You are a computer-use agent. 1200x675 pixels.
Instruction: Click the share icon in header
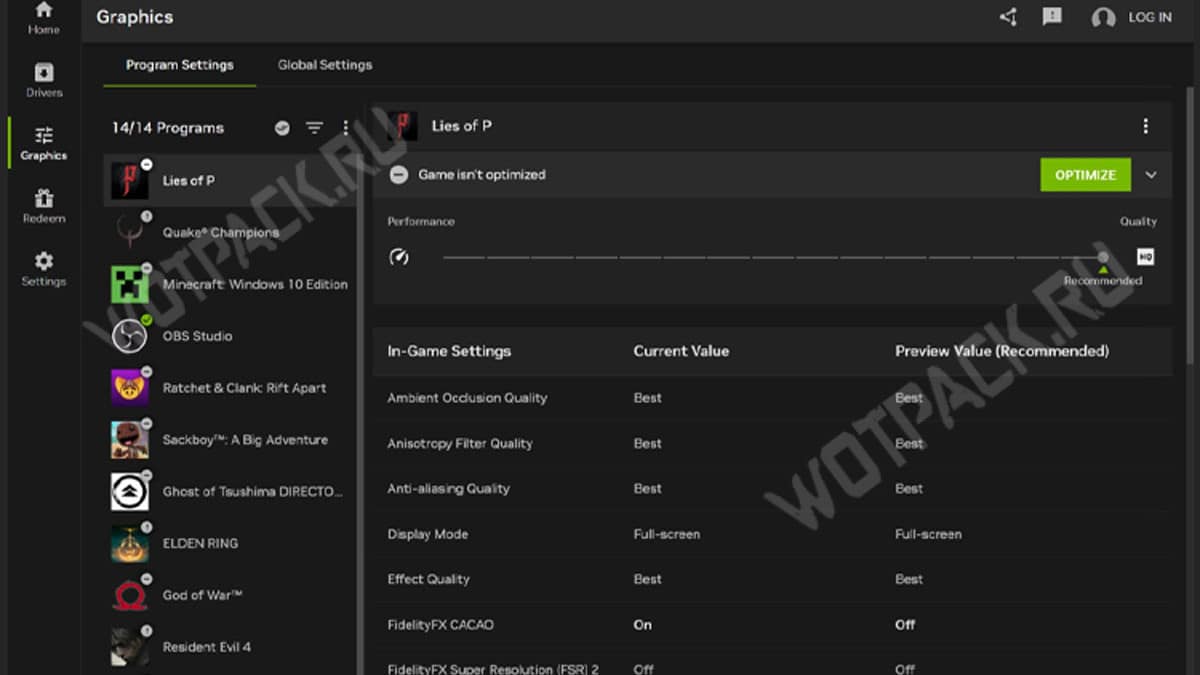(x=1007, y=17)
